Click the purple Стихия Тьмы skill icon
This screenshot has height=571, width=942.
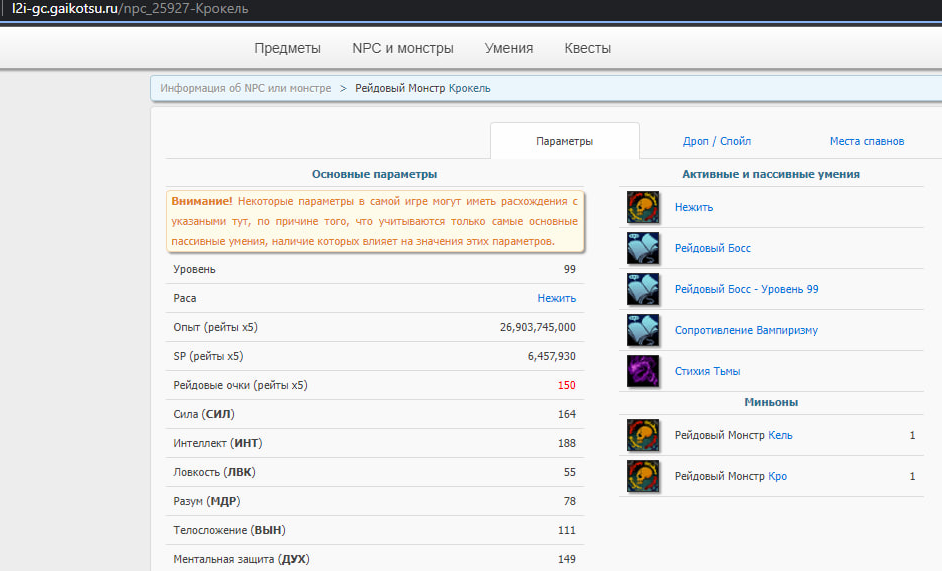[643, 371]
